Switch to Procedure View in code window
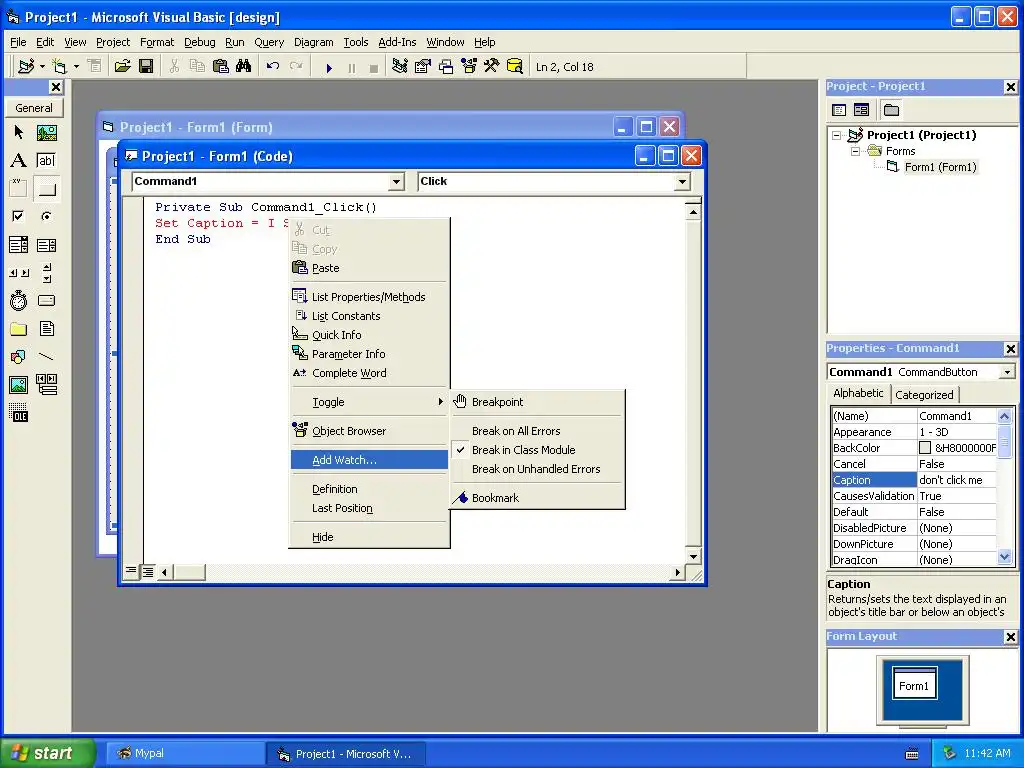The height and width of the screenshot is (768, 1024). pos(131,571)
